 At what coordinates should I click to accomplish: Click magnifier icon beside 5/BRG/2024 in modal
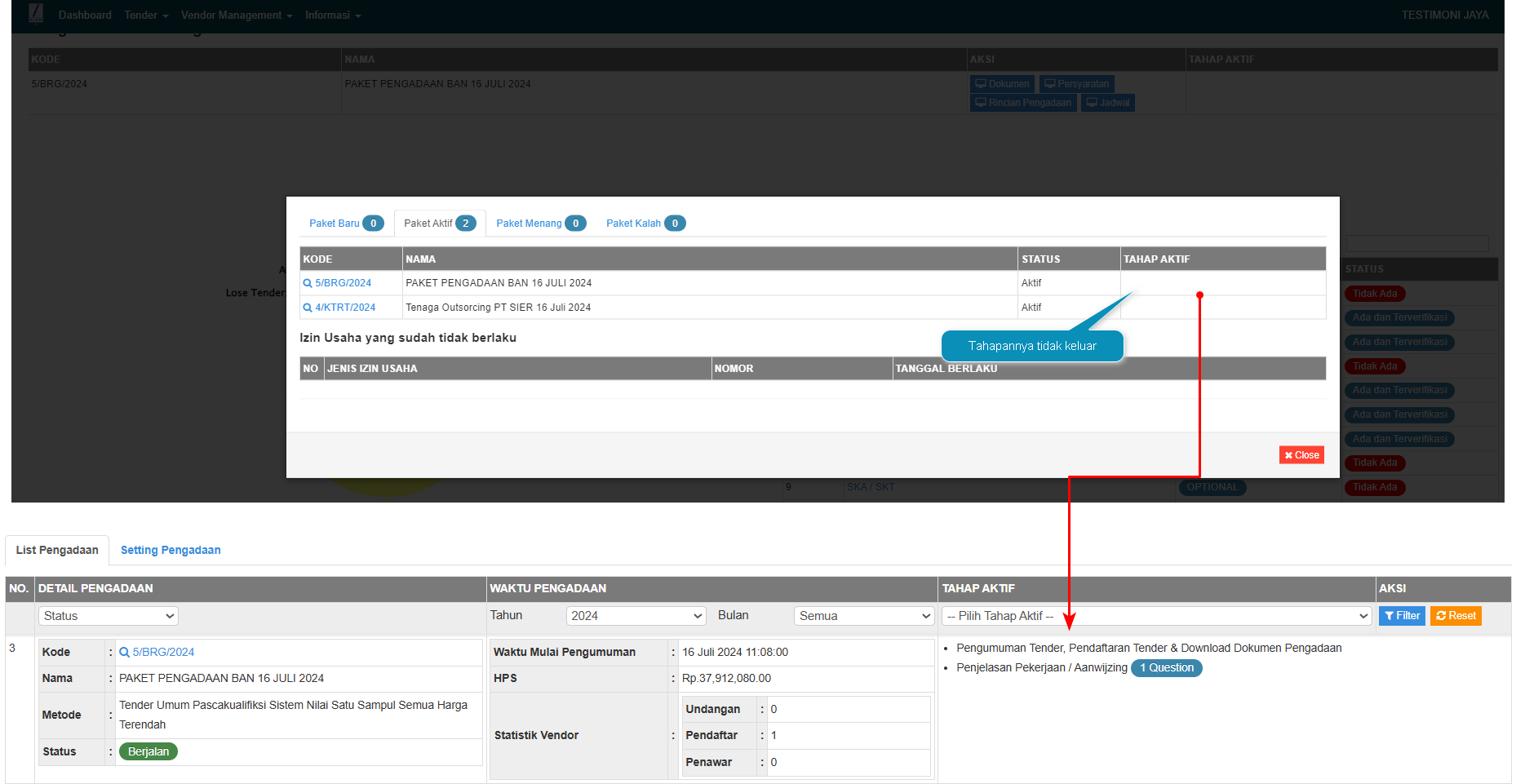click(x=308, y=283)
